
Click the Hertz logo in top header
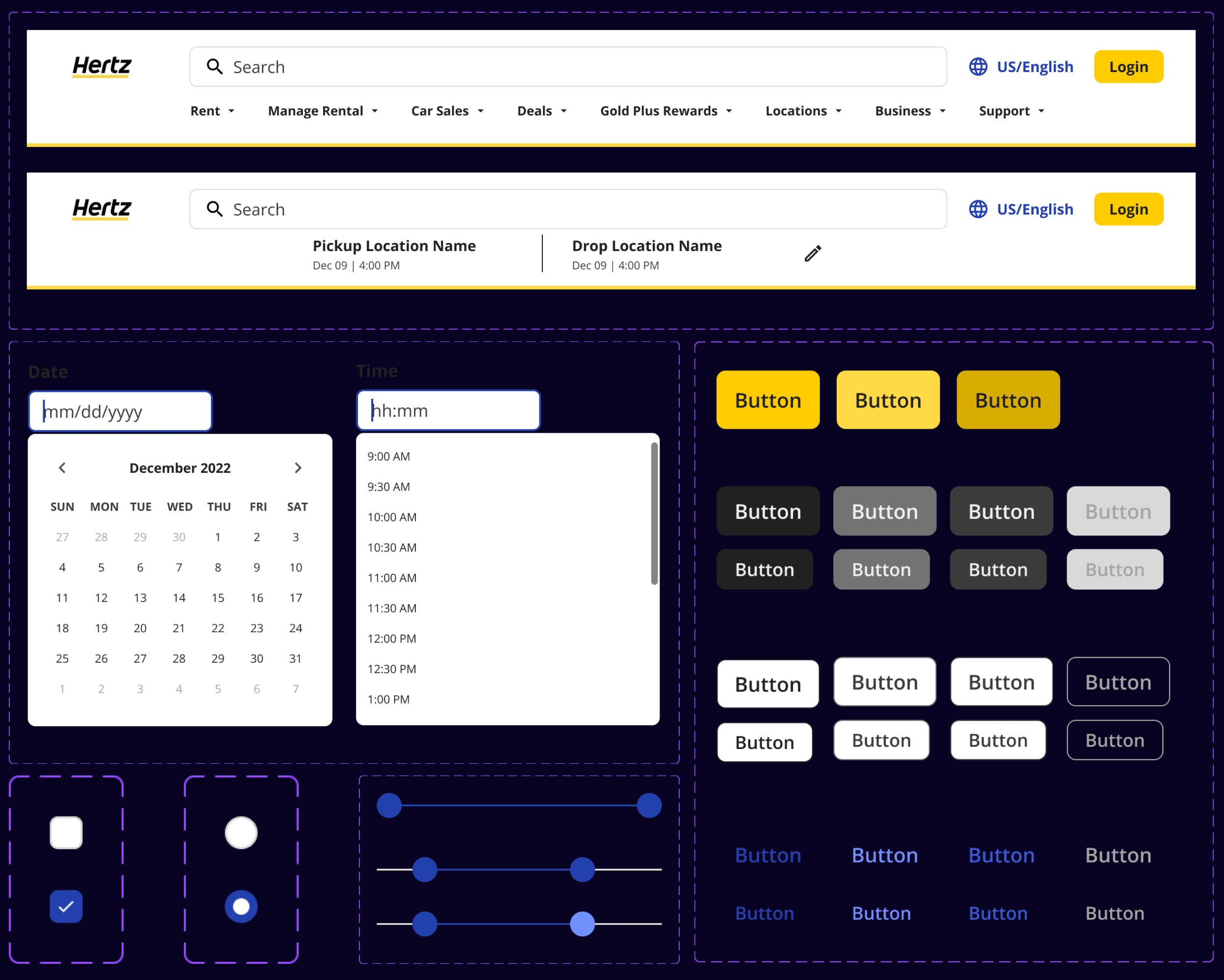pyautogui.click(x=102, y=66)
